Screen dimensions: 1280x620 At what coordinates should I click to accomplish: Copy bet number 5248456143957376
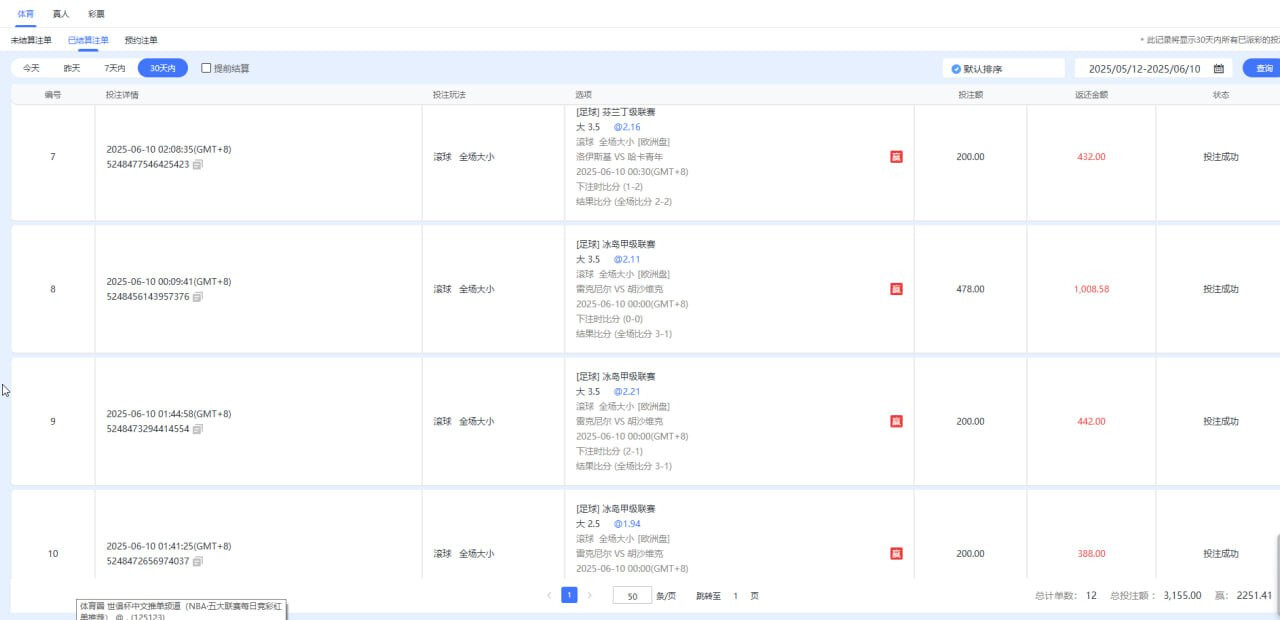click(197, 297)
